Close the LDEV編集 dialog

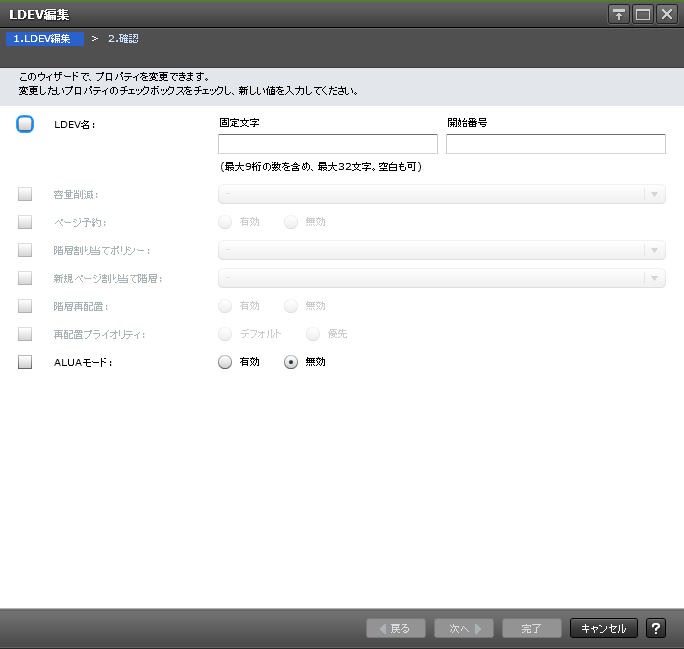pyautogui.click(x=666, y=14)
